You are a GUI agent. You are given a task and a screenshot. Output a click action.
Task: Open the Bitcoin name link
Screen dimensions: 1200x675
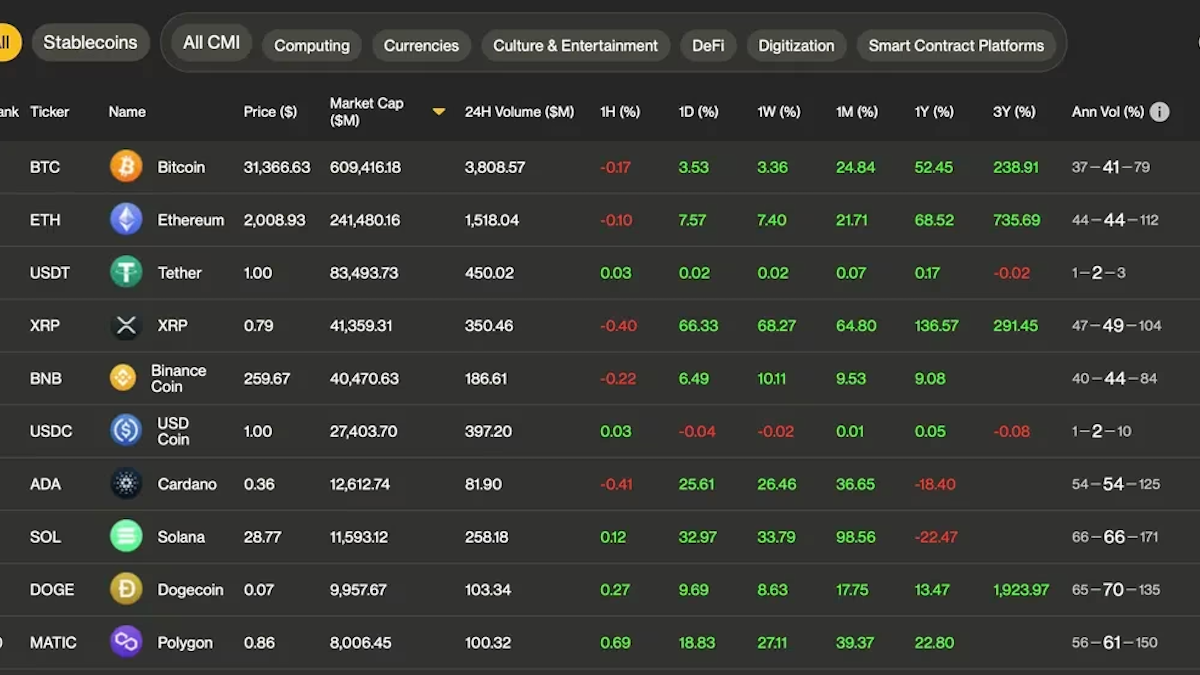pos(181,167)
